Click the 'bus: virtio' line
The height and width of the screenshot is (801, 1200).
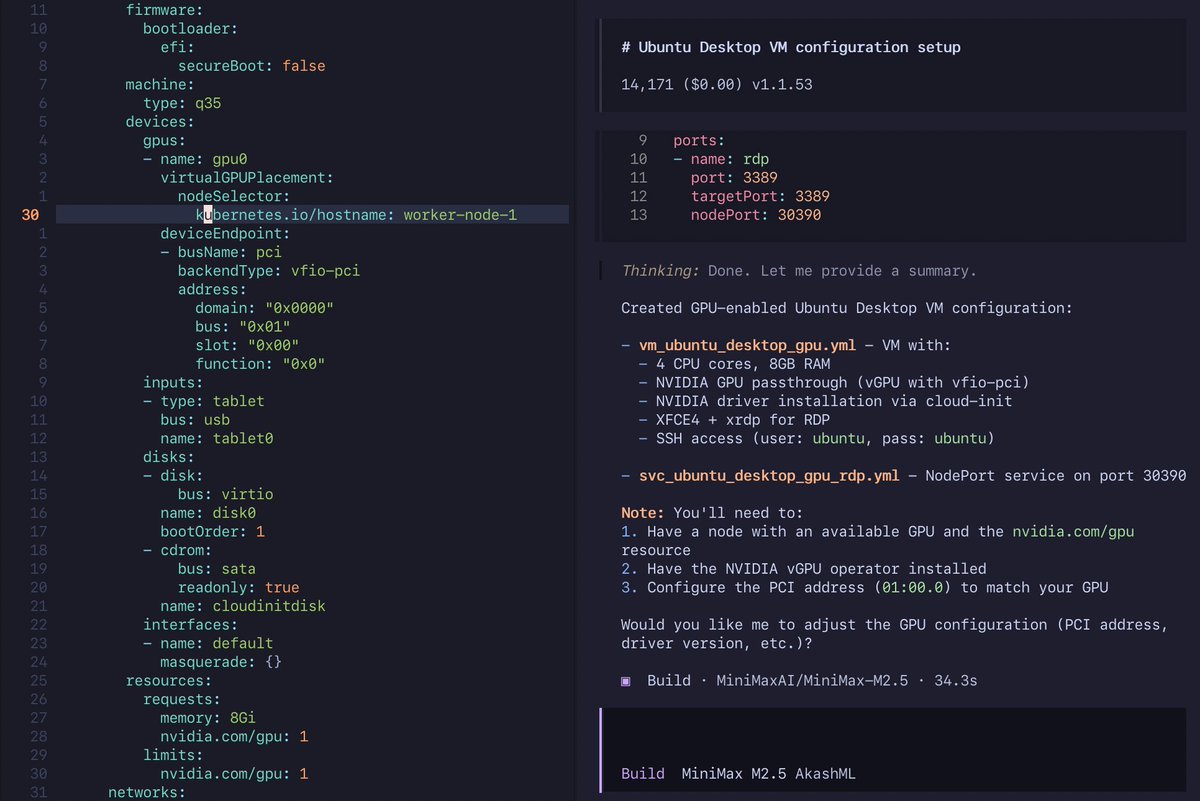tap(226, 494)
